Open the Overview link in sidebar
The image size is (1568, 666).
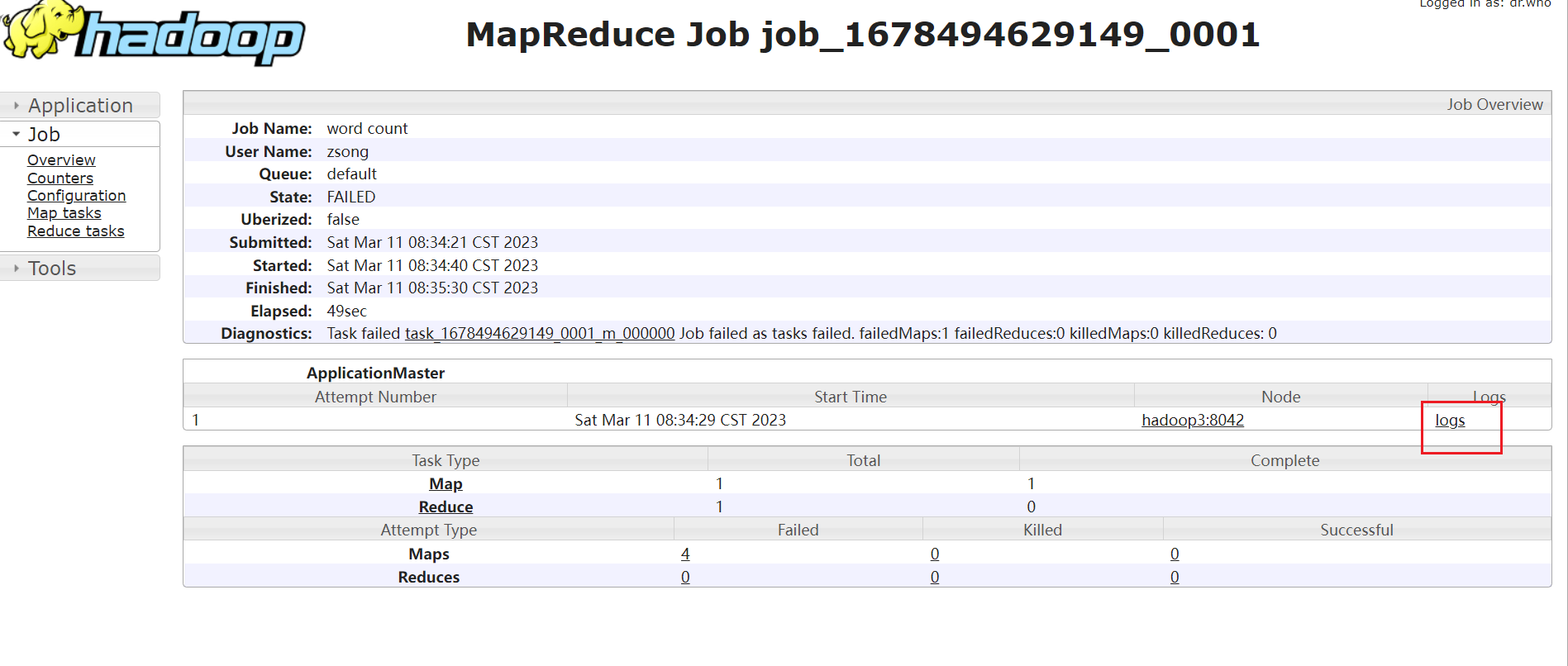tap(61, 159)
